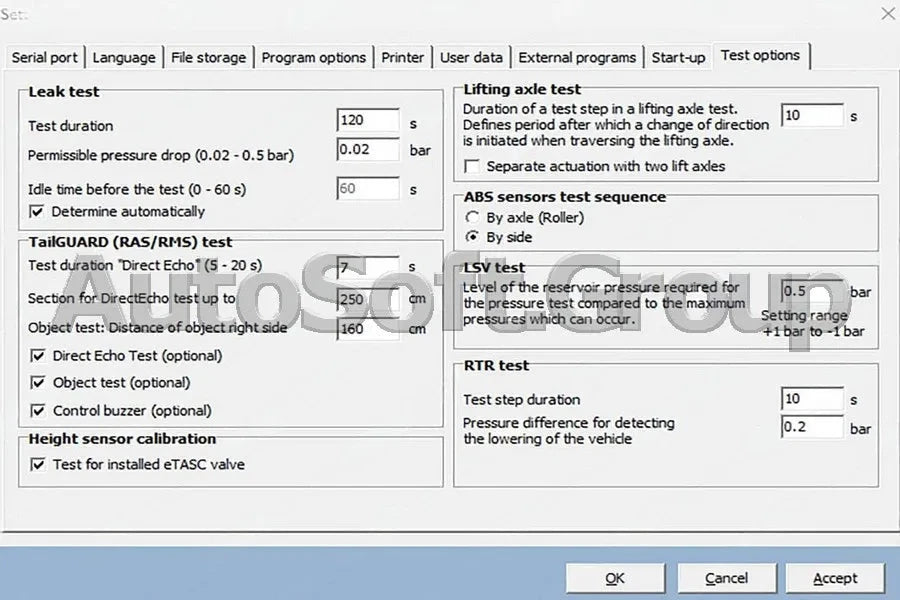Click the Cancel button
The image size is (900, 600).
coord(726,578)
